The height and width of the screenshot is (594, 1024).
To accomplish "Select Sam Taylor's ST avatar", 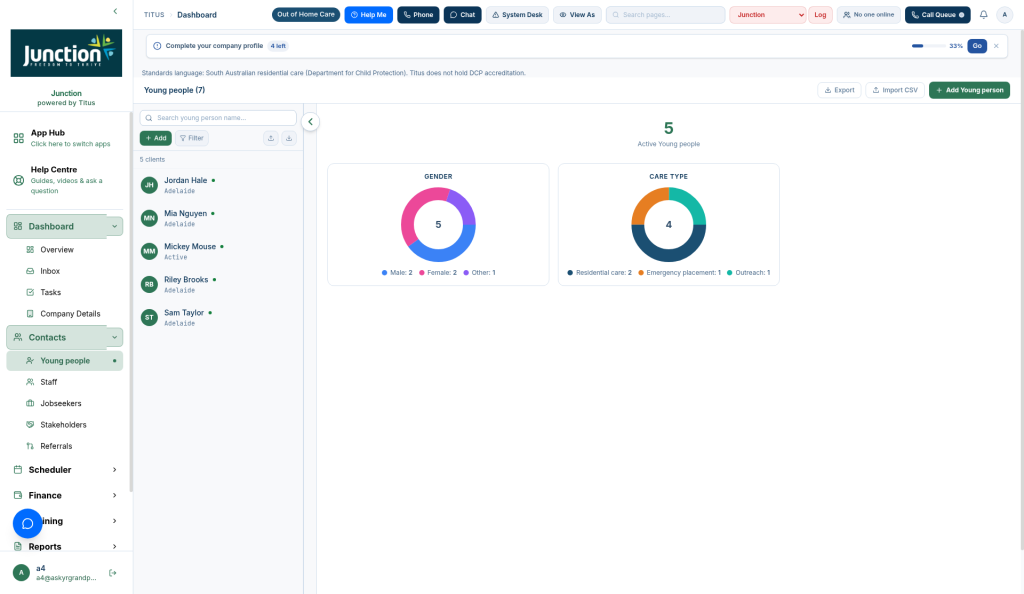I will click(150, 318).
